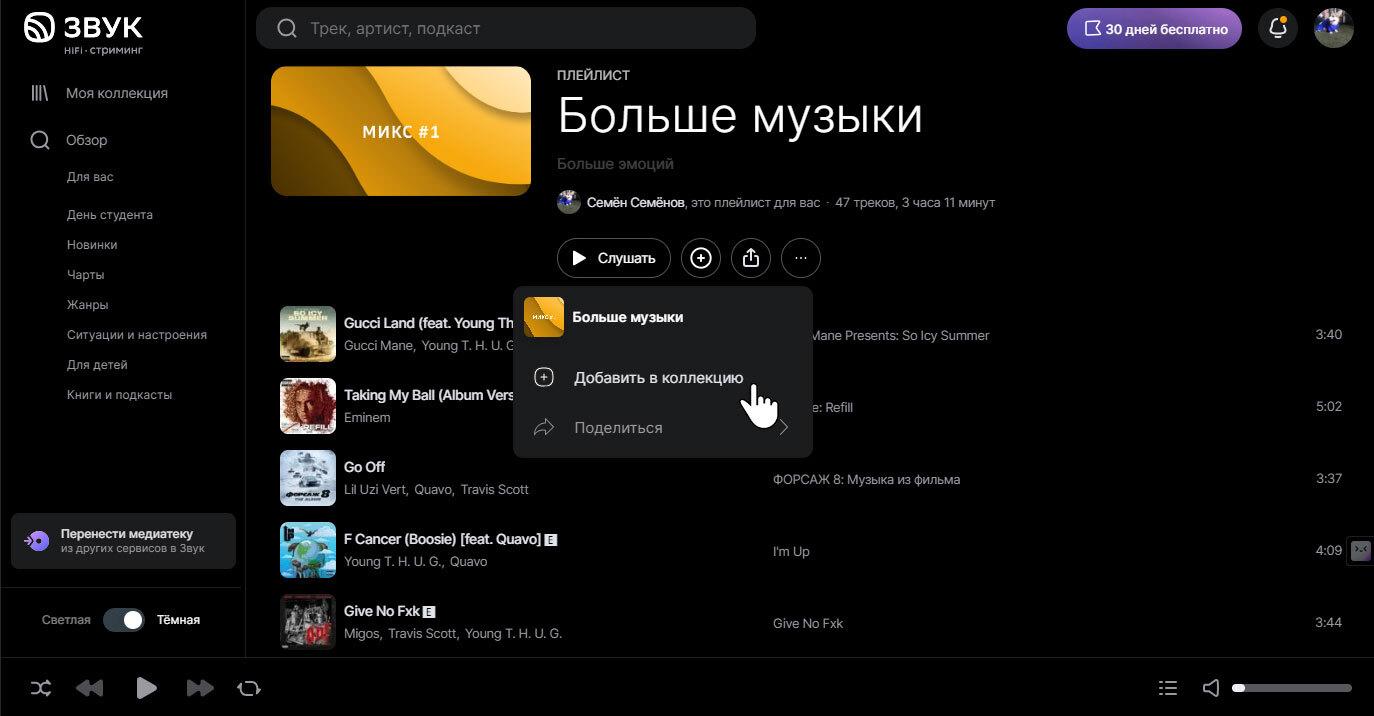Toggle repeat mode icon
This screenshot has width=1374, height=716.
coord(249,688)
